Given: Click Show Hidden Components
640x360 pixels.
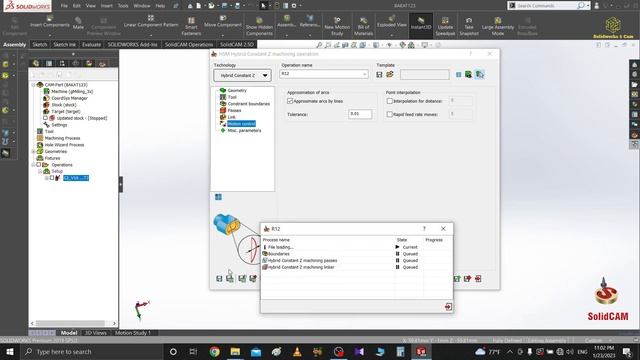Looking at the screenshot, I should [259, 27].
